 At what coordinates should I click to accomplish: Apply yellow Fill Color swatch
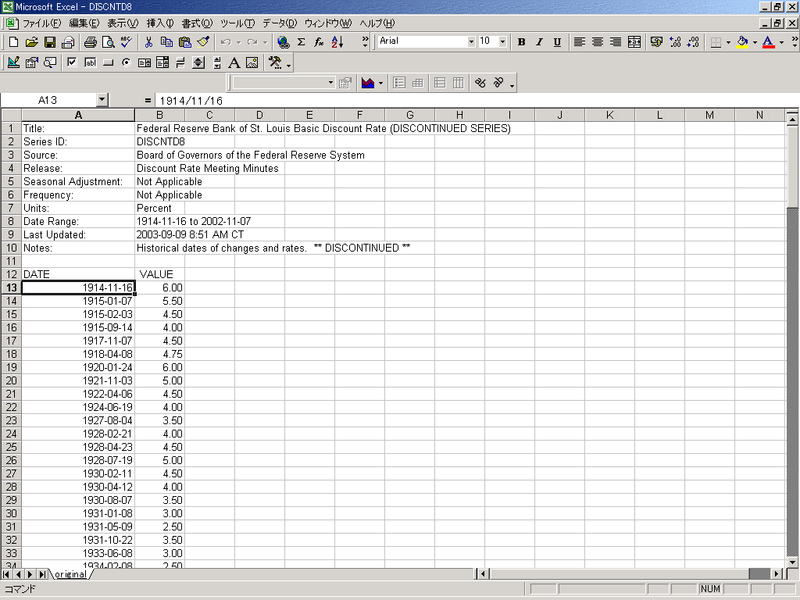[x=742, y=42]
